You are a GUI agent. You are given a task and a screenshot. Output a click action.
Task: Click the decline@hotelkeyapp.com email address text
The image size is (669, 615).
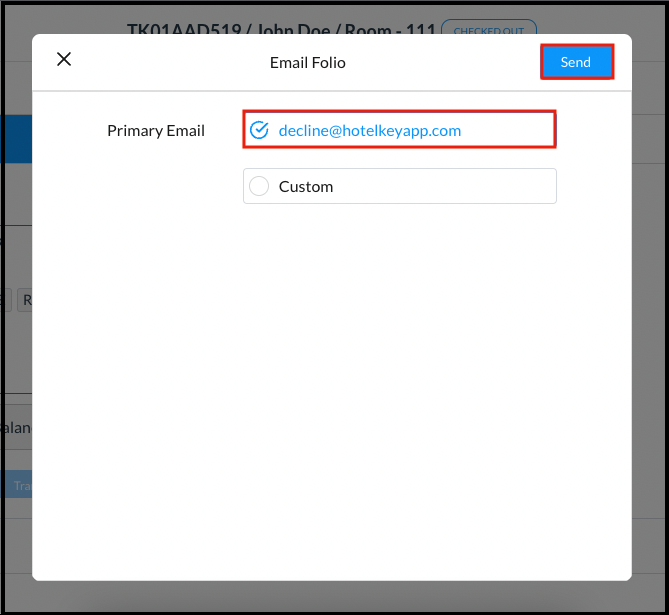pyautogui.click(x=370, y=131)
